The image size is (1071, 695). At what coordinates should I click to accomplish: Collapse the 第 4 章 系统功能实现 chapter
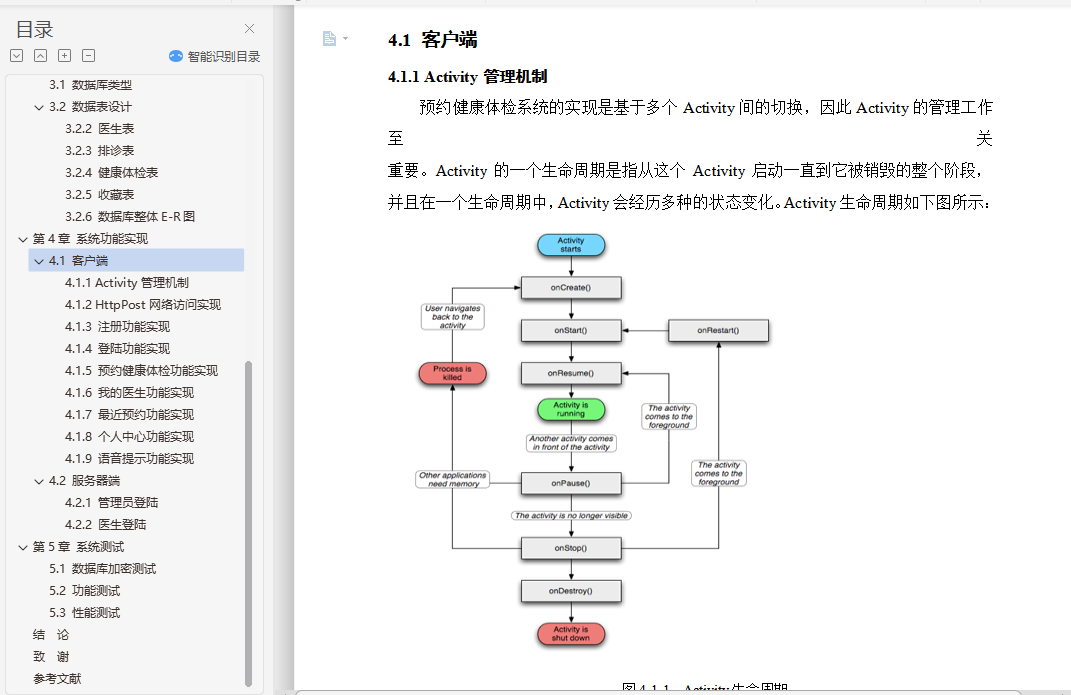pos(23,239)
